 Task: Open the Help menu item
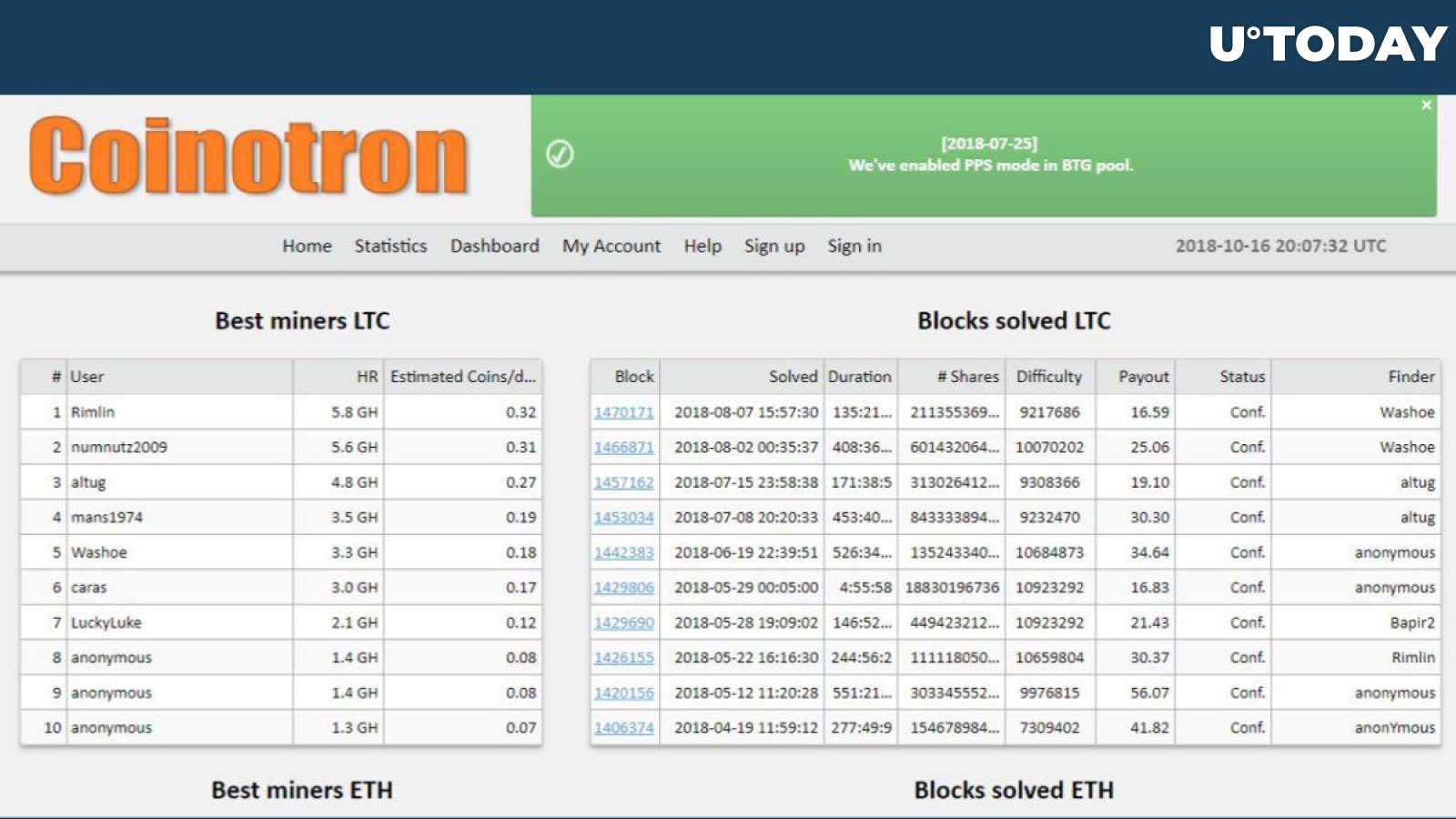tap(703, 246)
